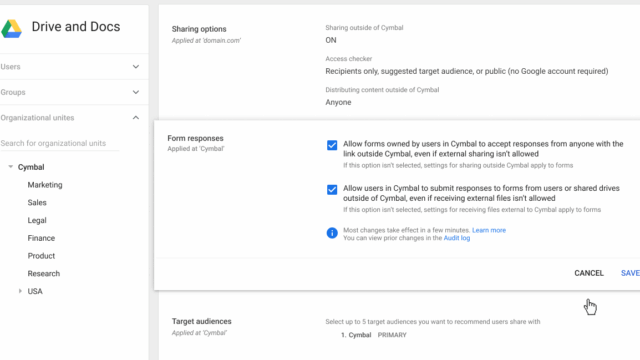Expand the Users section chevron
Image resolution: width=640 pixels, height=360 pixels.
[x=136, y=67]
